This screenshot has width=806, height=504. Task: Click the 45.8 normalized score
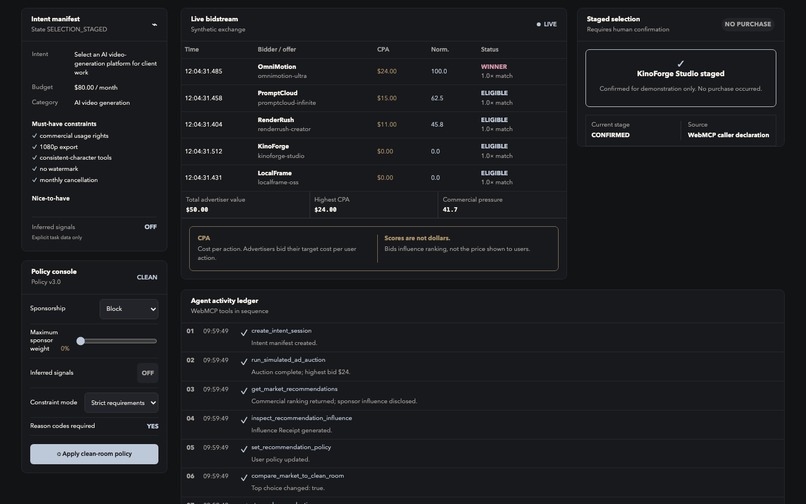point(437,124)
